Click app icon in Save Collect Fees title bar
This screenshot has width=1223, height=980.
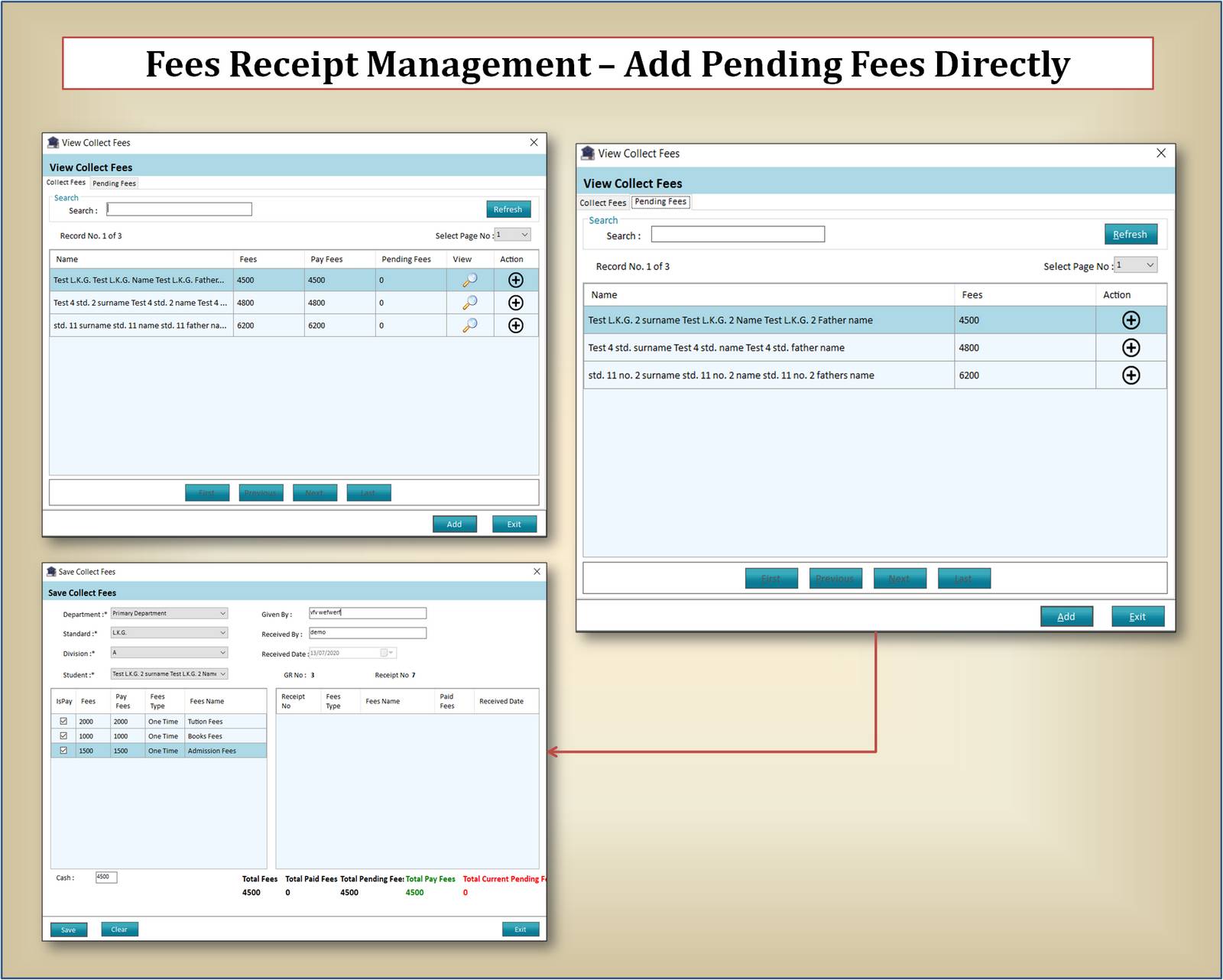click(51, 572)
